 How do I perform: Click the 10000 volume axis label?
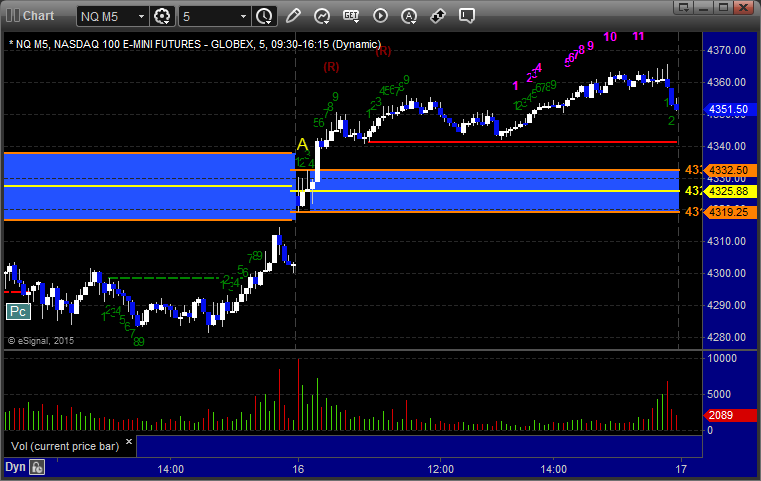coord(722,358)
